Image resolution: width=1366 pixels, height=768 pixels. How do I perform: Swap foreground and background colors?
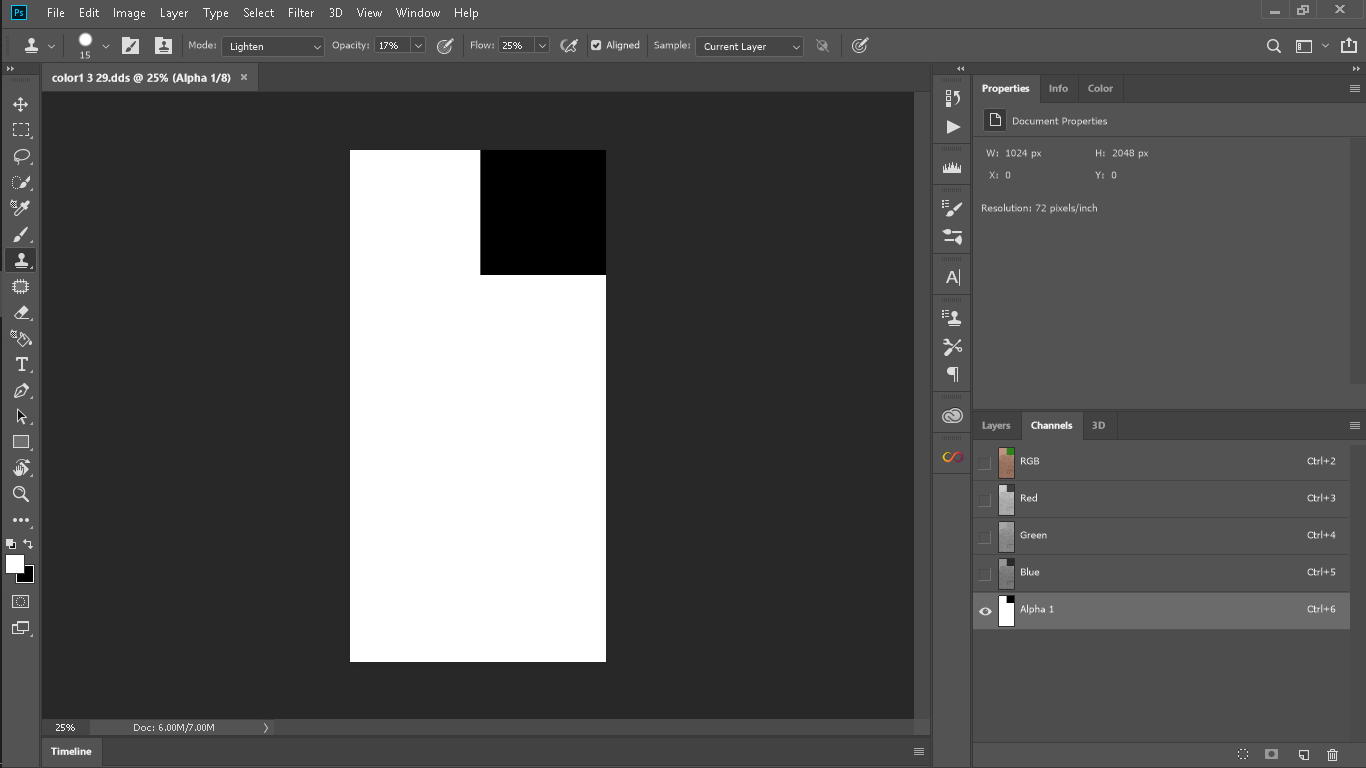tap(28, 544)
